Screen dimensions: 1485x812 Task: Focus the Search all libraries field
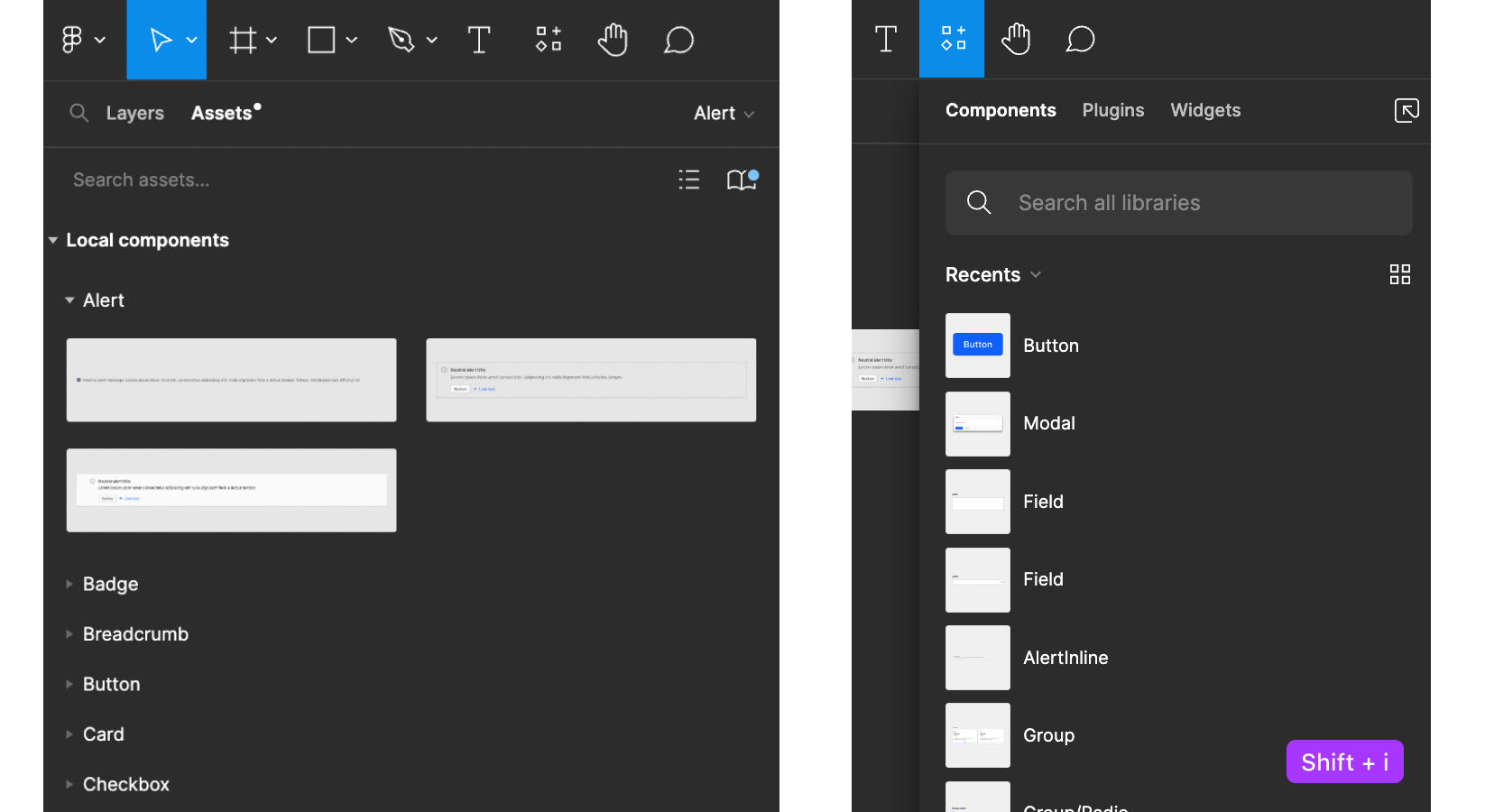[x=1179, y=203]
